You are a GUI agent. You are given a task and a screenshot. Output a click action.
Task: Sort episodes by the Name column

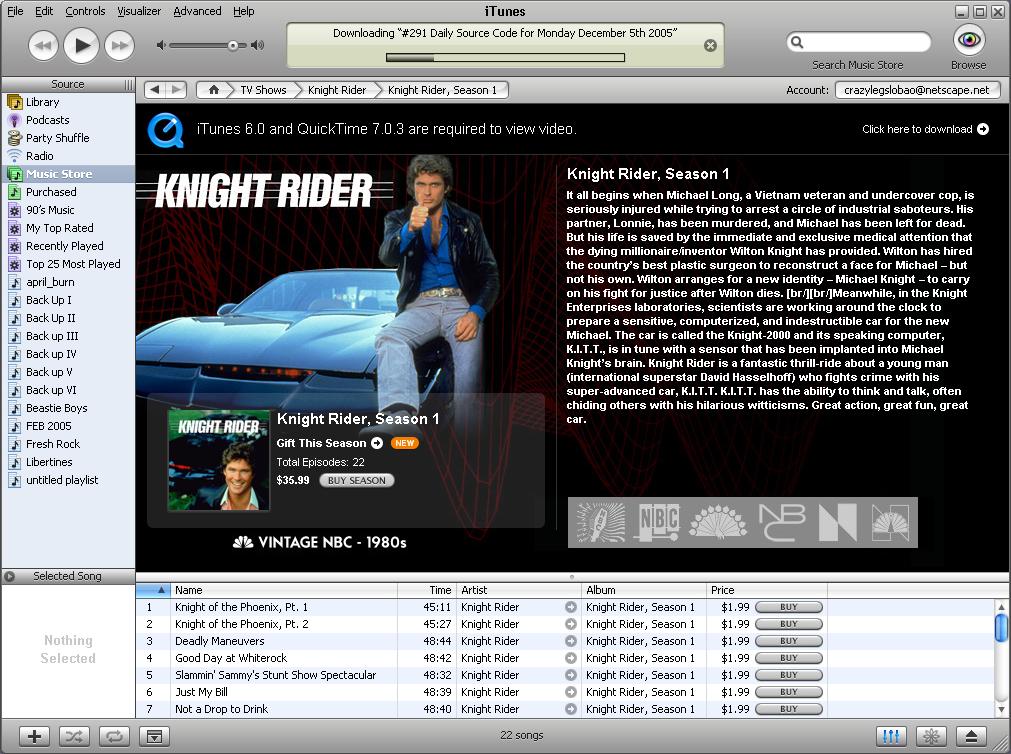point(284,590)
